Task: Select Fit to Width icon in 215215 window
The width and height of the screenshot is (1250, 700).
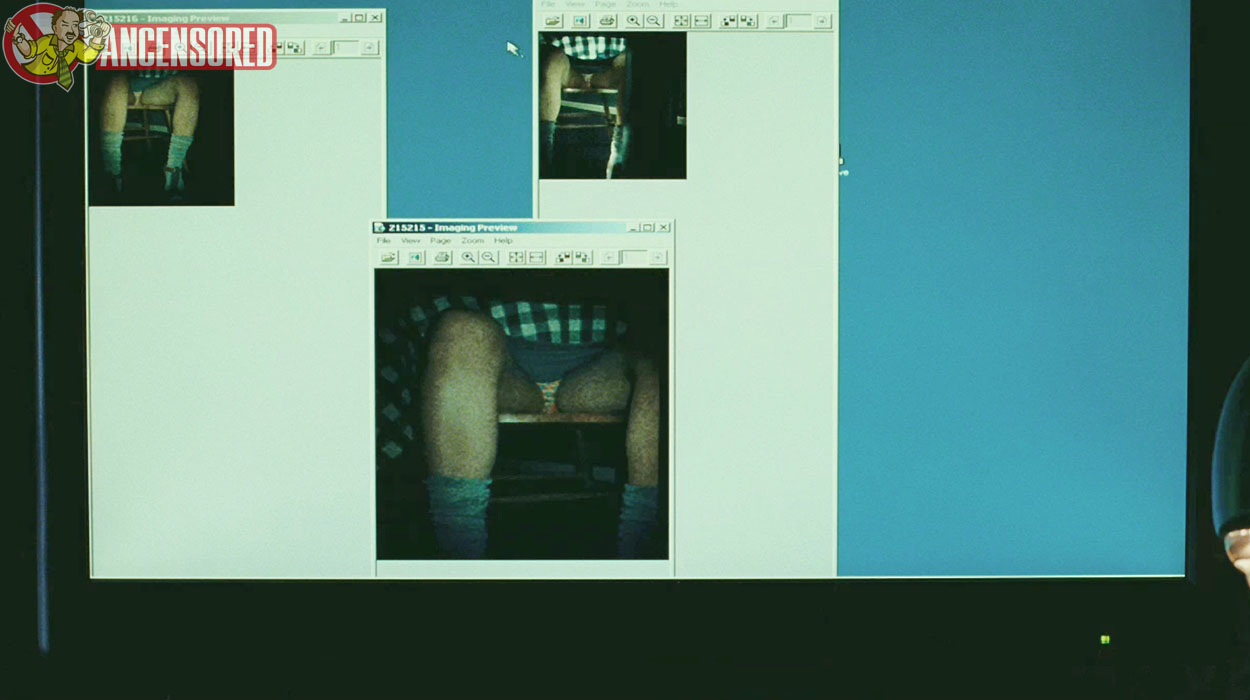Action: [536, 258]
